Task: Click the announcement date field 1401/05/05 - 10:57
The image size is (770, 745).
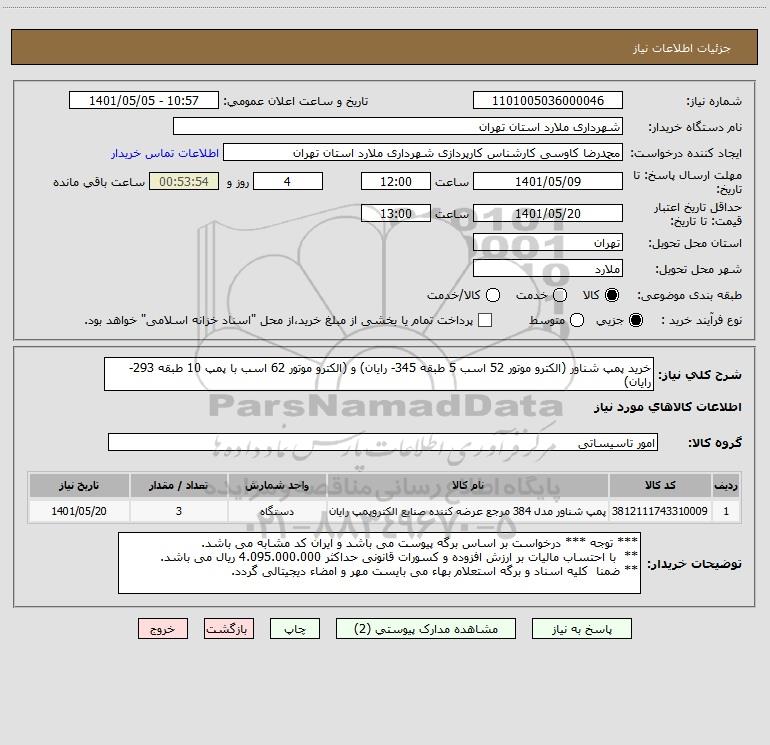Action: point(144,101)
